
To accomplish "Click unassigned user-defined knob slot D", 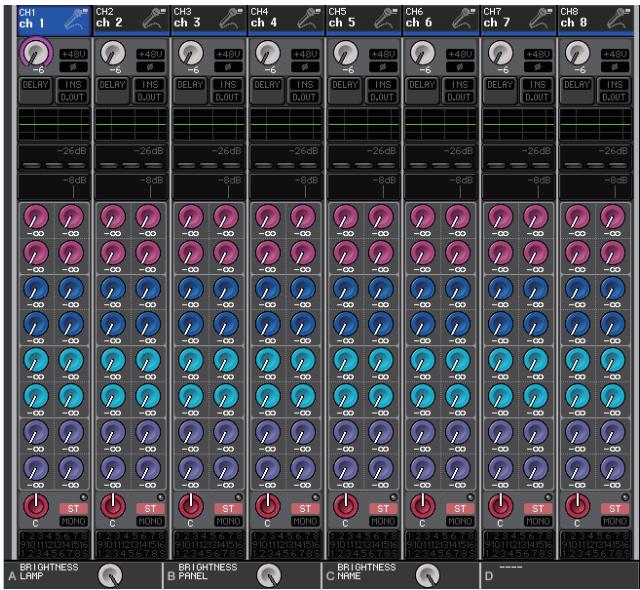I will (559, 575).
